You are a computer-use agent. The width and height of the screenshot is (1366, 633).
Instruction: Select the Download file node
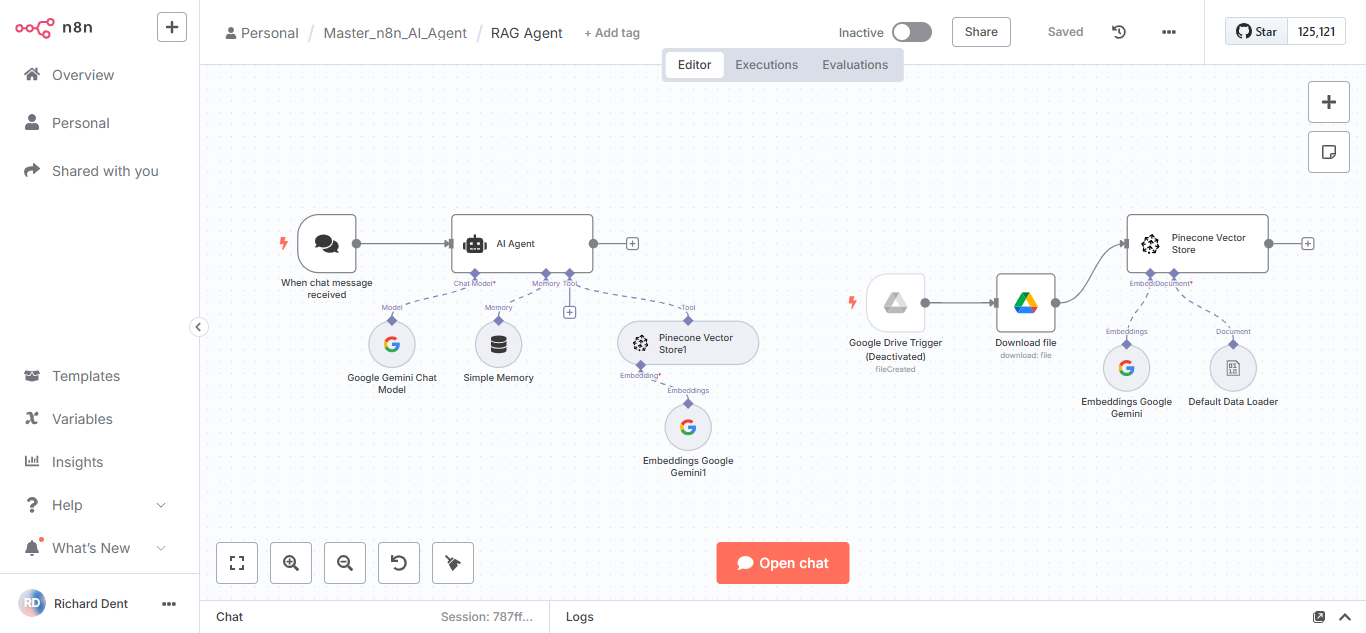click(x=1026, y=303)
